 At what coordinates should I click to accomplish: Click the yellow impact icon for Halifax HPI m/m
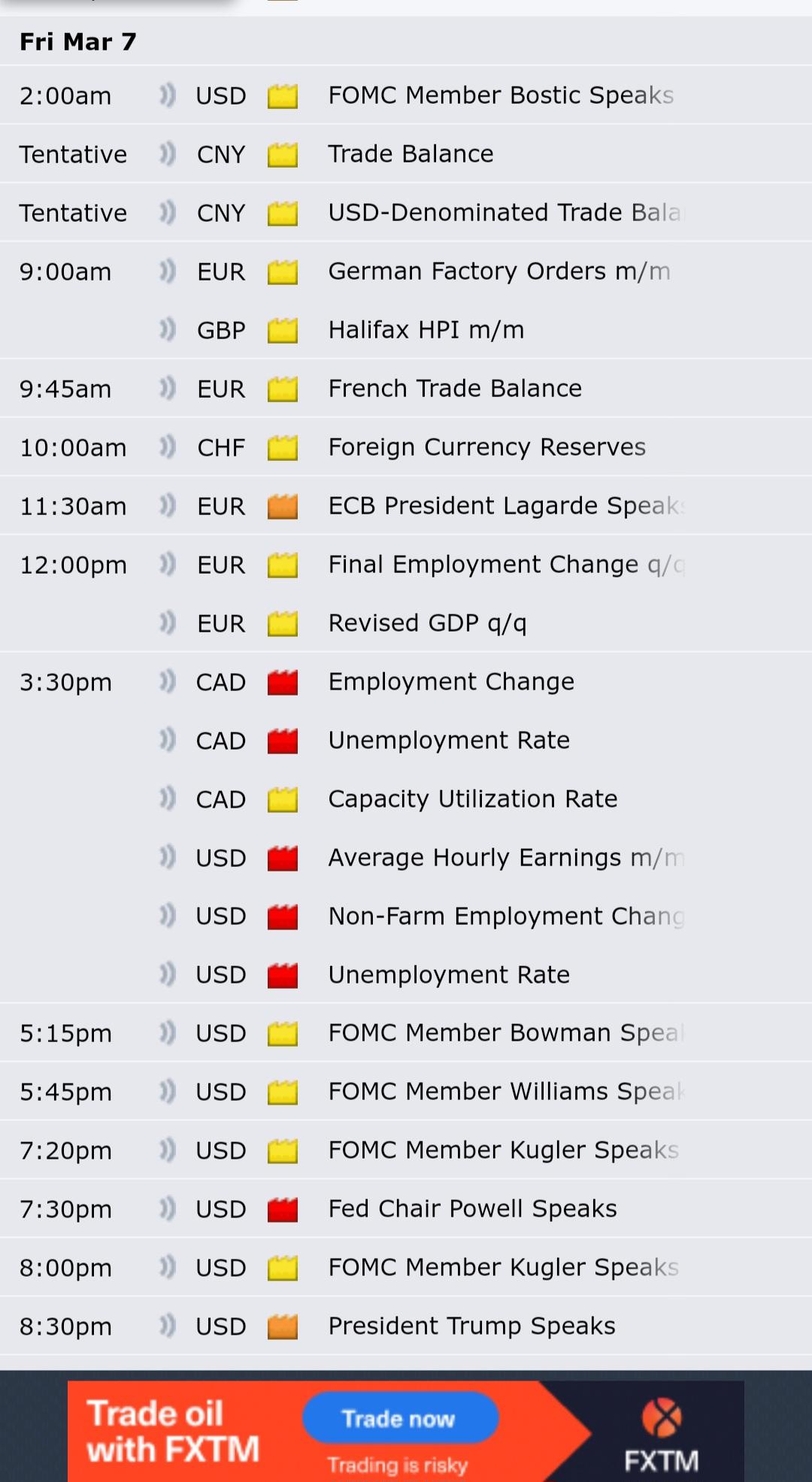283,330
